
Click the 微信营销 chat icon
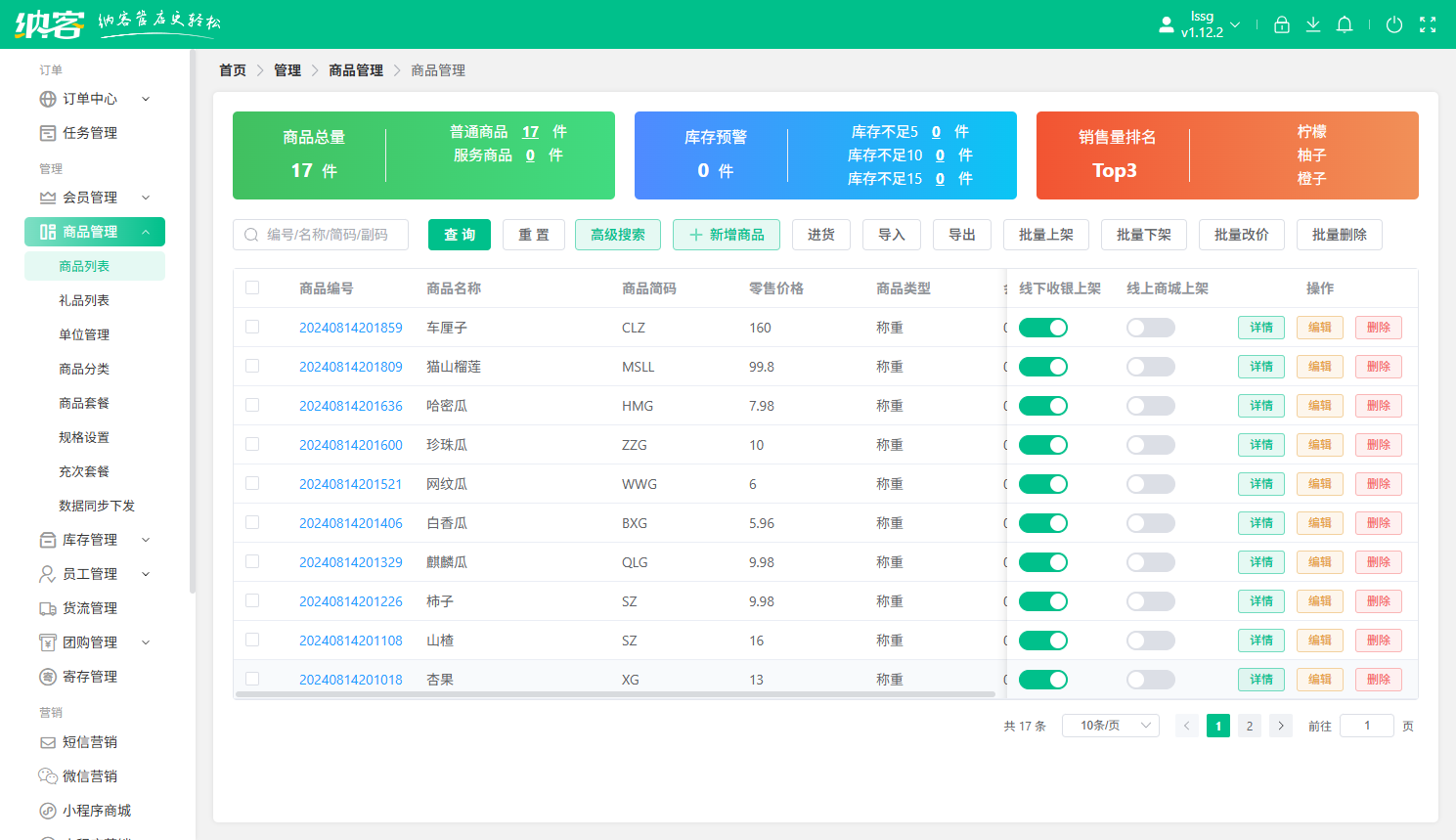click(48, 776)
